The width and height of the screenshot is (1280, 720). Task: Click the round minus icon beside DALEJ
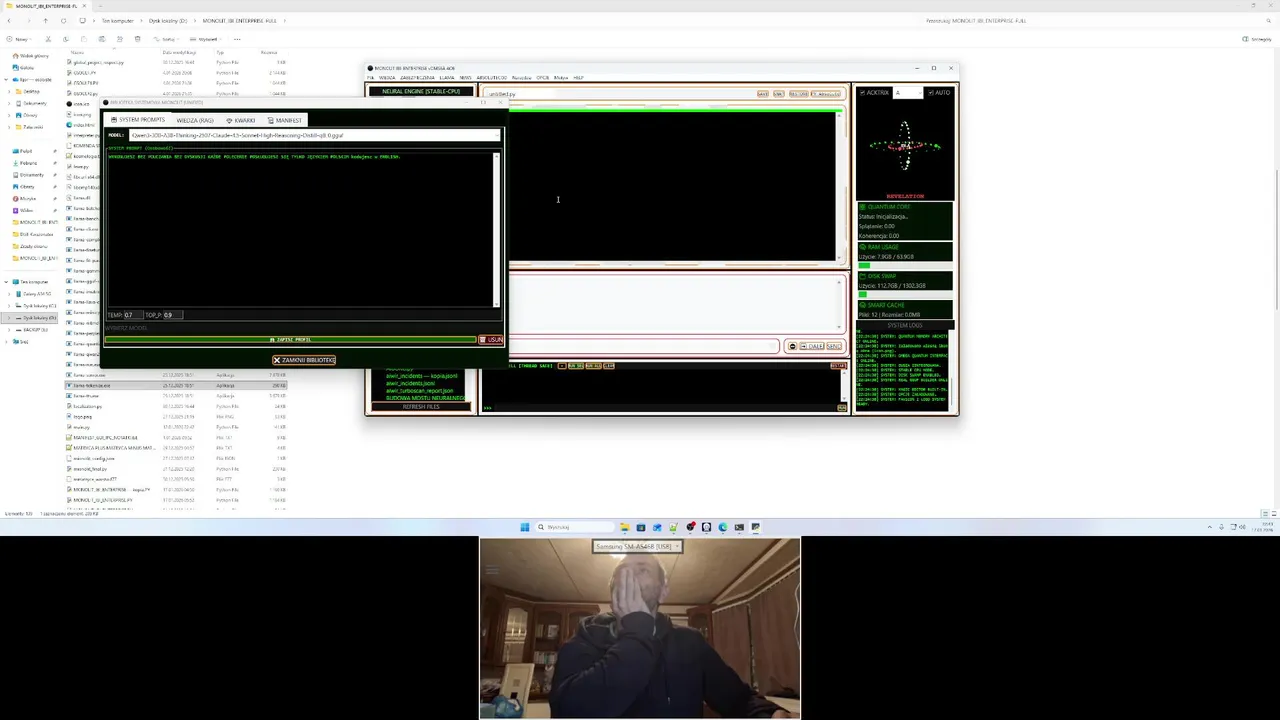click(x=792, y=346)
